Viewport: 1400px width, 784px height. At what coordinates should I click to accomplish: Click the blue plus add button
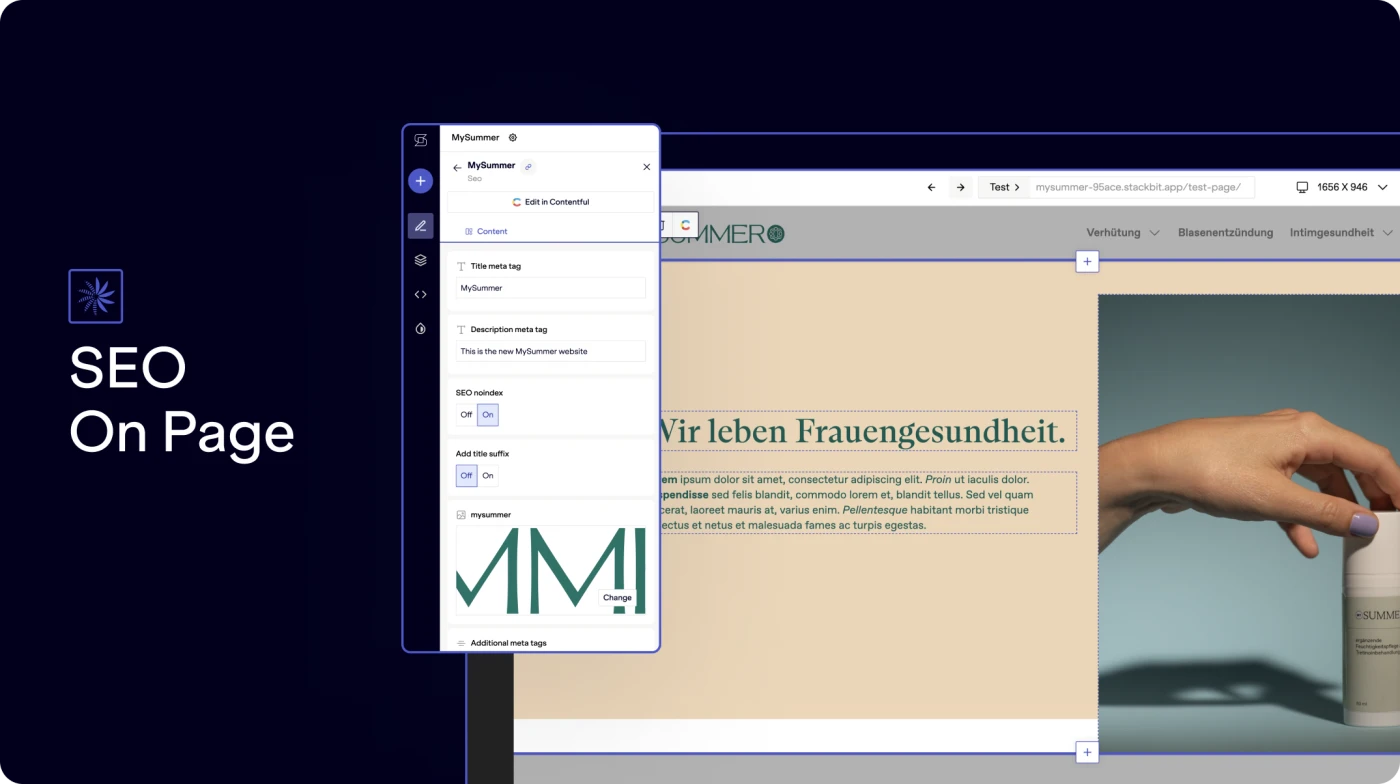[420, 181]
